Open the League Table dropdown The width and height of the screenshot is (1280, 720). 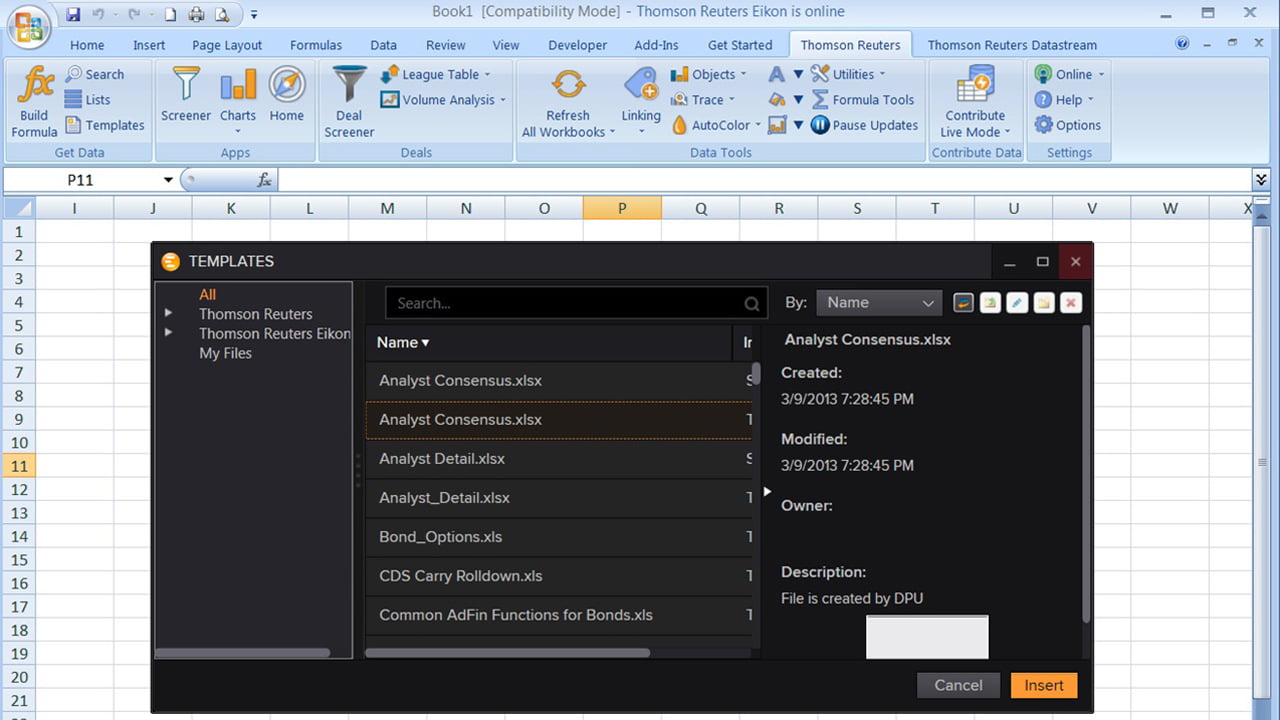[x=435, y=74]
